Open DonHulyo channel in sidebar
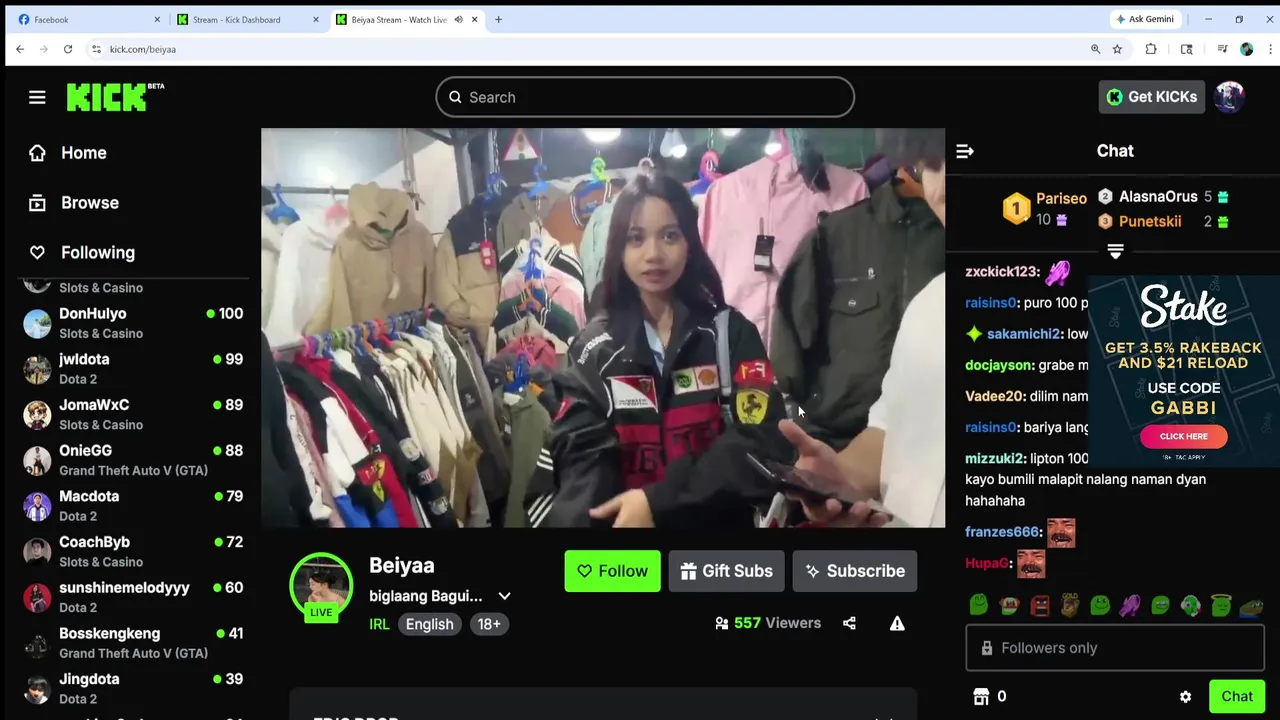1280x720 pixels. pos(133,323)
